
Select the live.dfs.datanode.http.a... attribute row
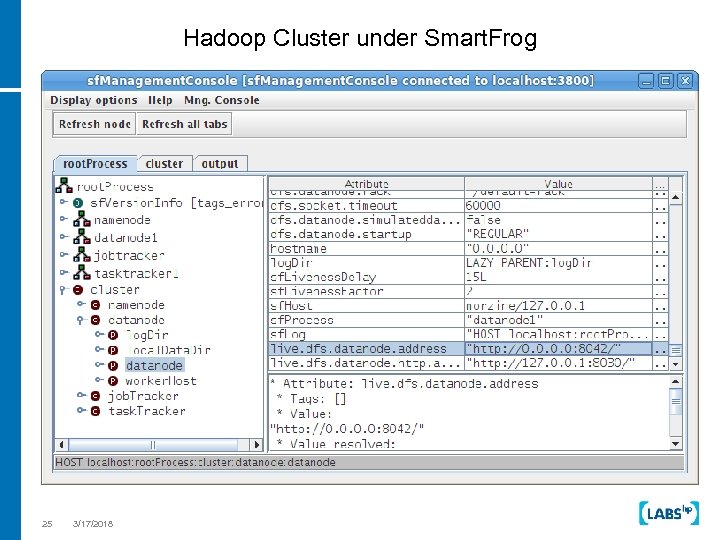[x=468, y=363]
